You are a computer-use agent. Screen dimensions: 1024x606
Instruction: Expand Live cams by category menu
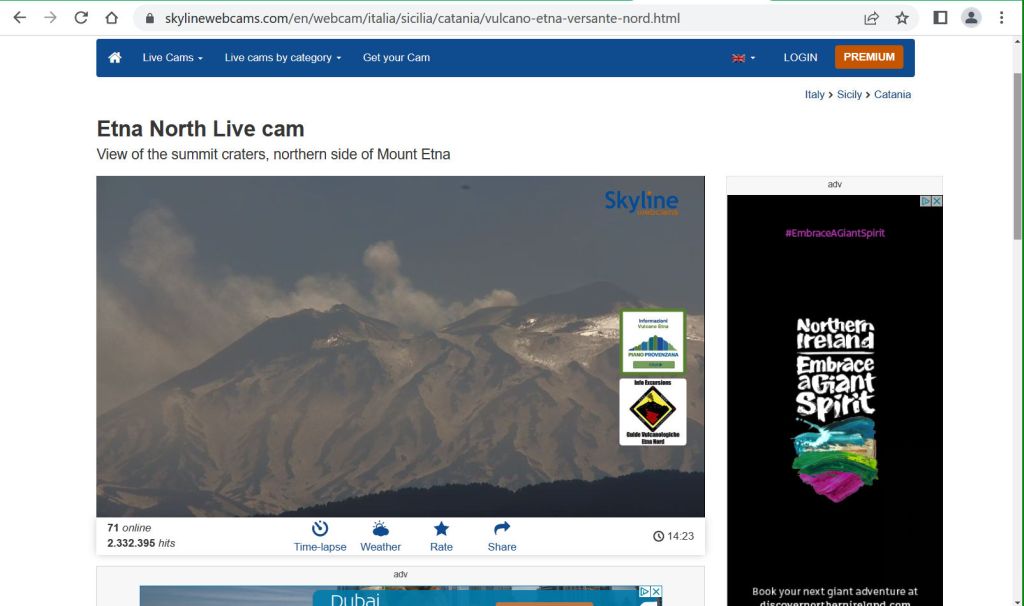tap(282, 58)
